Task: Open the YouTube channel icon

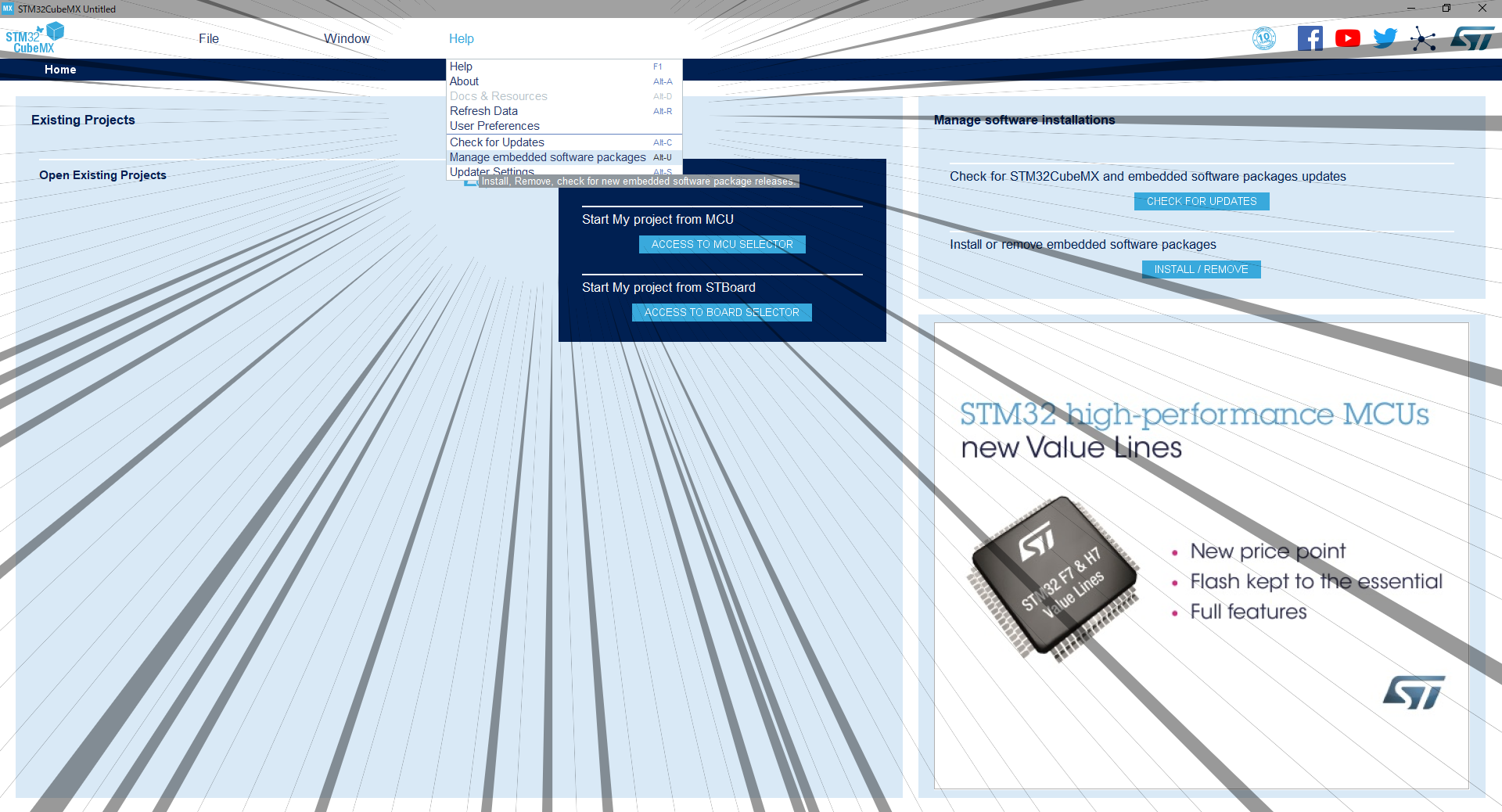Action: 1347,38
